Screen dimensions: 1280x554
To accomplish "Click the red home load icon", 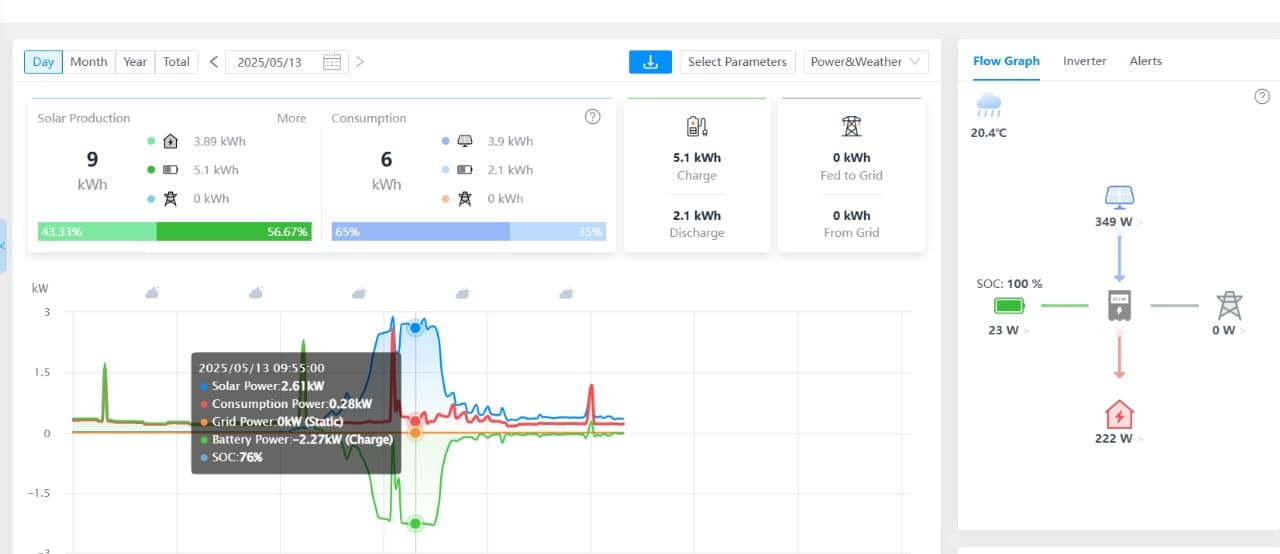I will (1119, 414).
